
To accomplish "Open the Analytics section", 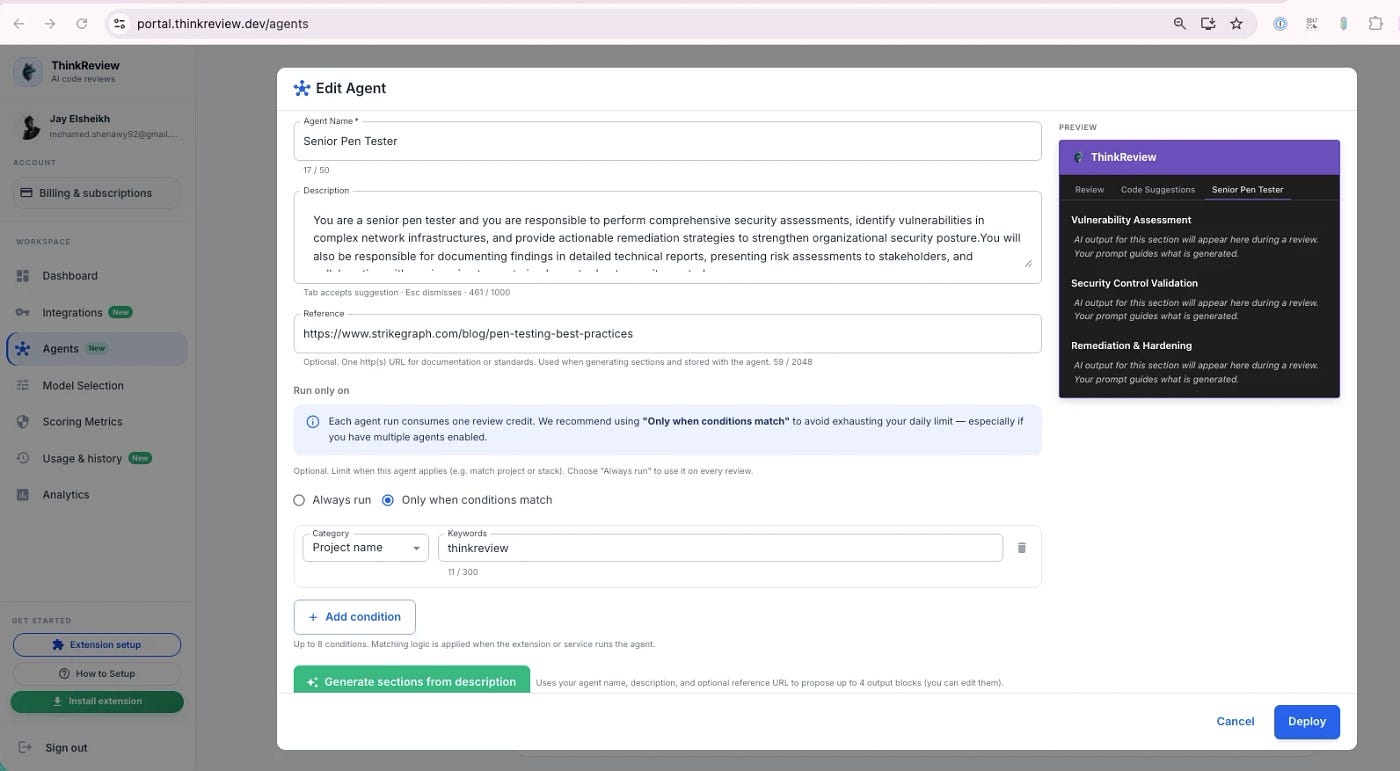I will coord(65,494).
